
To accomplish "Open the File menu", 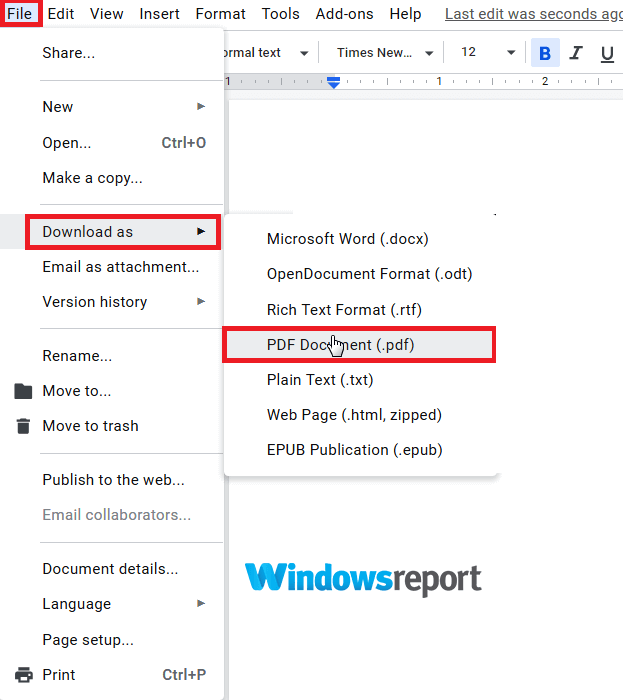I will 20,13.
